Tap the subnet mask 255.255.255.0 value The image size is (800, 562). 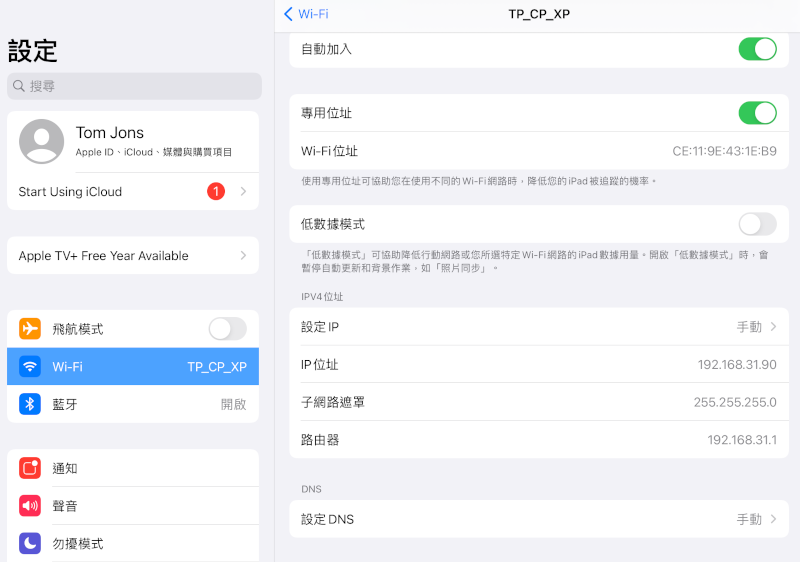click(735, 402)
